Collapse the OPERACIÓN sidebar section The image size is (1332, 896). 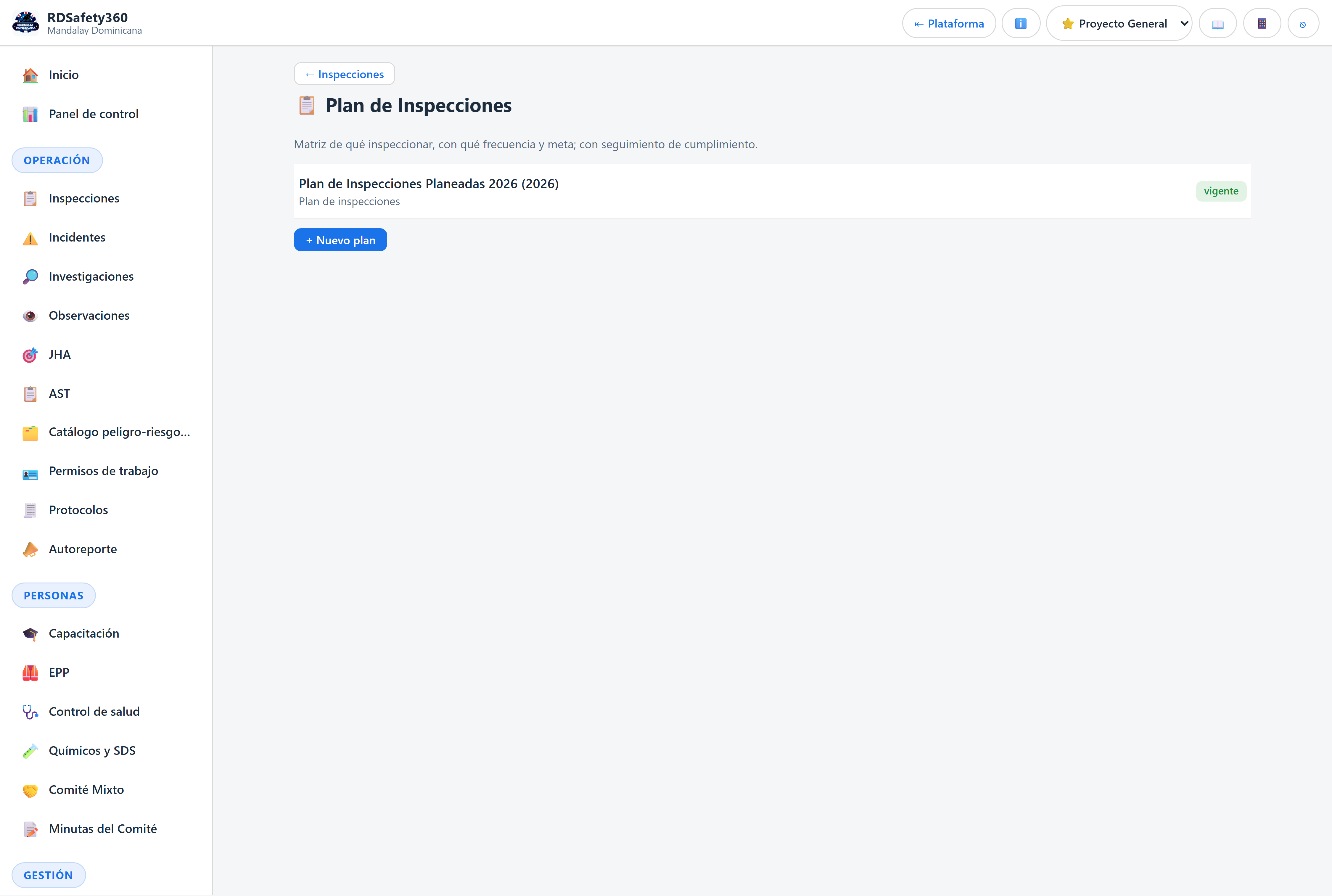(x=57, y=160)
